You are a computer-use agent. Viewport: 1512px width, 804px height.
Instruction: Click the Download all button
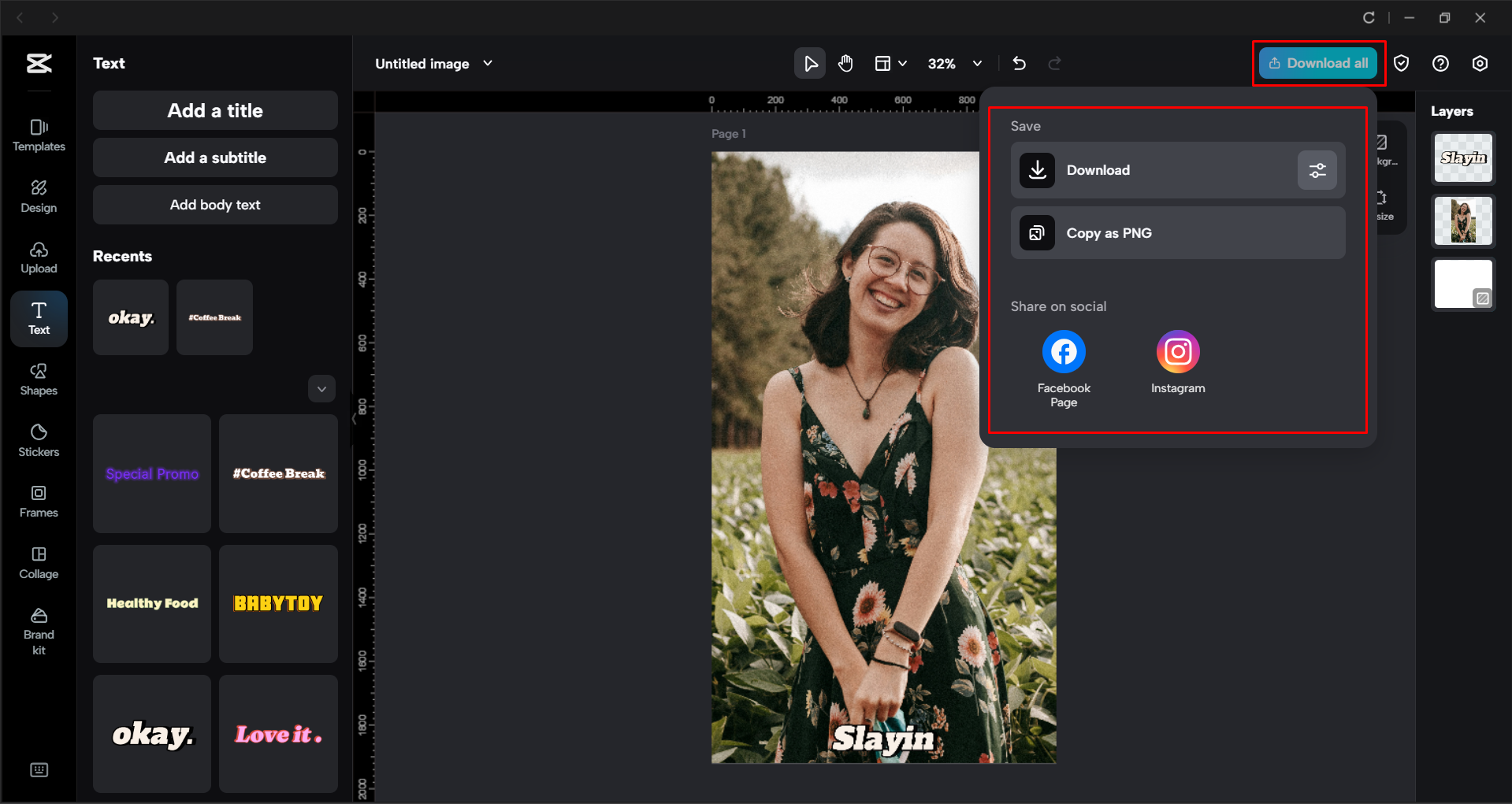pyautogui.click(x=1317, y=63)
